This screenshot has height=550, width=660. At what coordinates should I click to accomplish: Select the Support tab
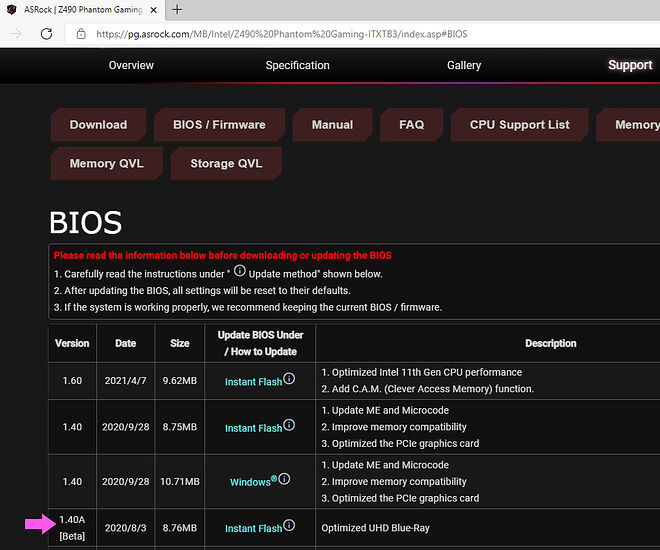pyautogui.click(x=630, y=65)
